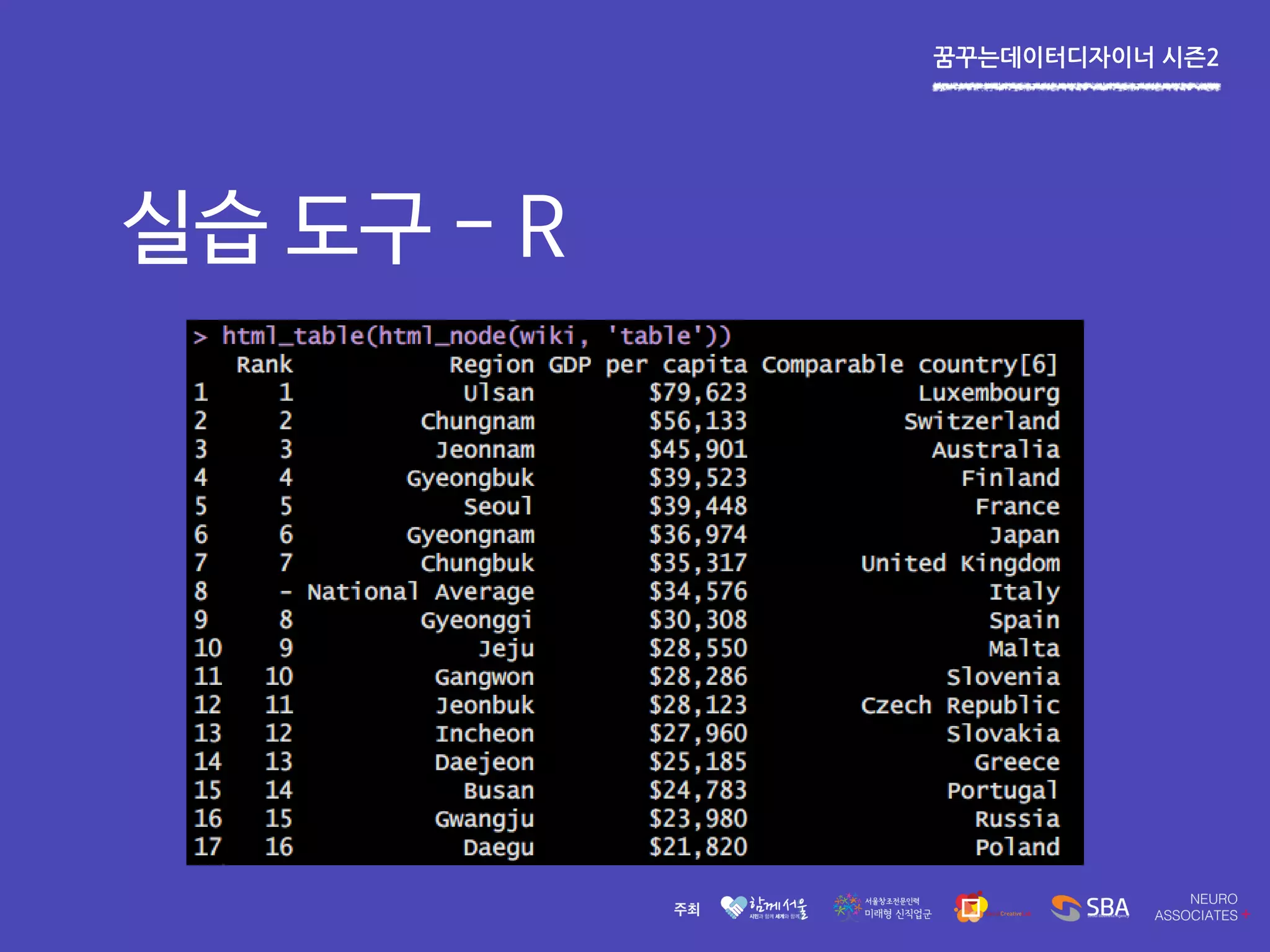Click the $45,901 value
The image size is (1270, 952).
click(x=698, y=450)
